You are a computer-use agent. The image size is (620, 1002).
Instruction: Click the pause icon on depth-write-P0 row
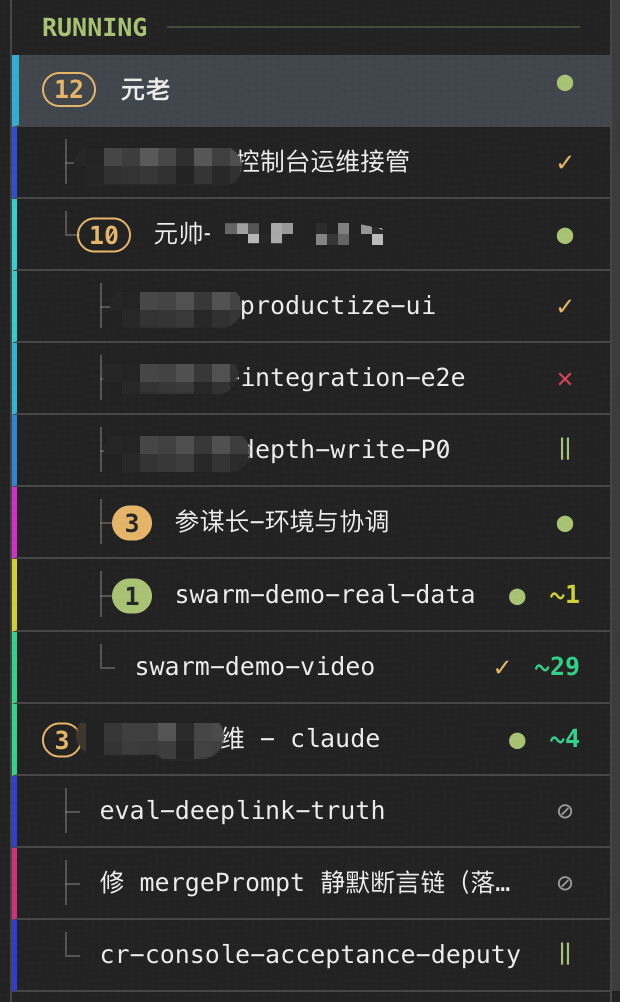coord(564,449)
